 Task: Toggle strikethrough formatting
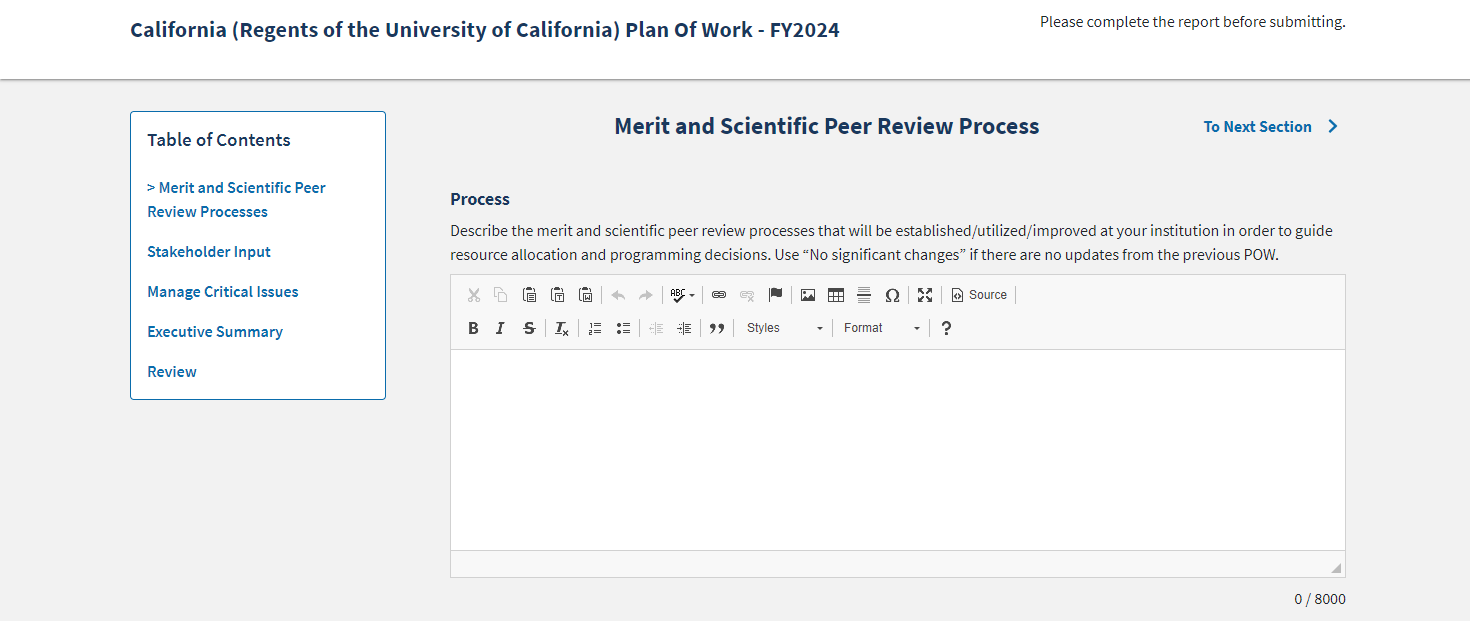tap(529, 328)
